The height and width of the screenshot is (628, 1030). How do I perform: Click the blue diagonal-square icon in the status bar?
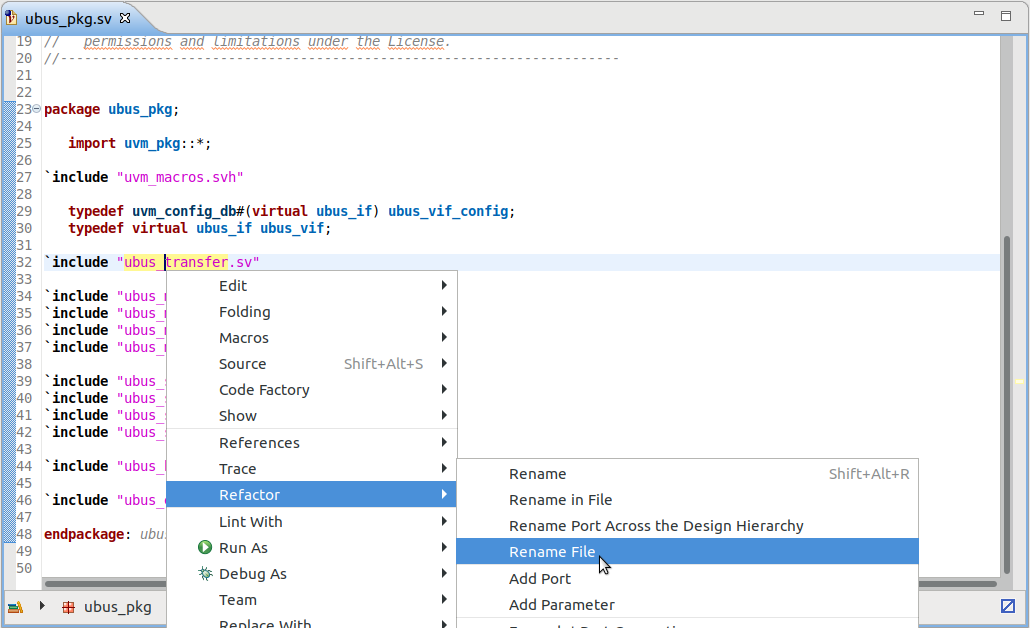click(1008, 606)
